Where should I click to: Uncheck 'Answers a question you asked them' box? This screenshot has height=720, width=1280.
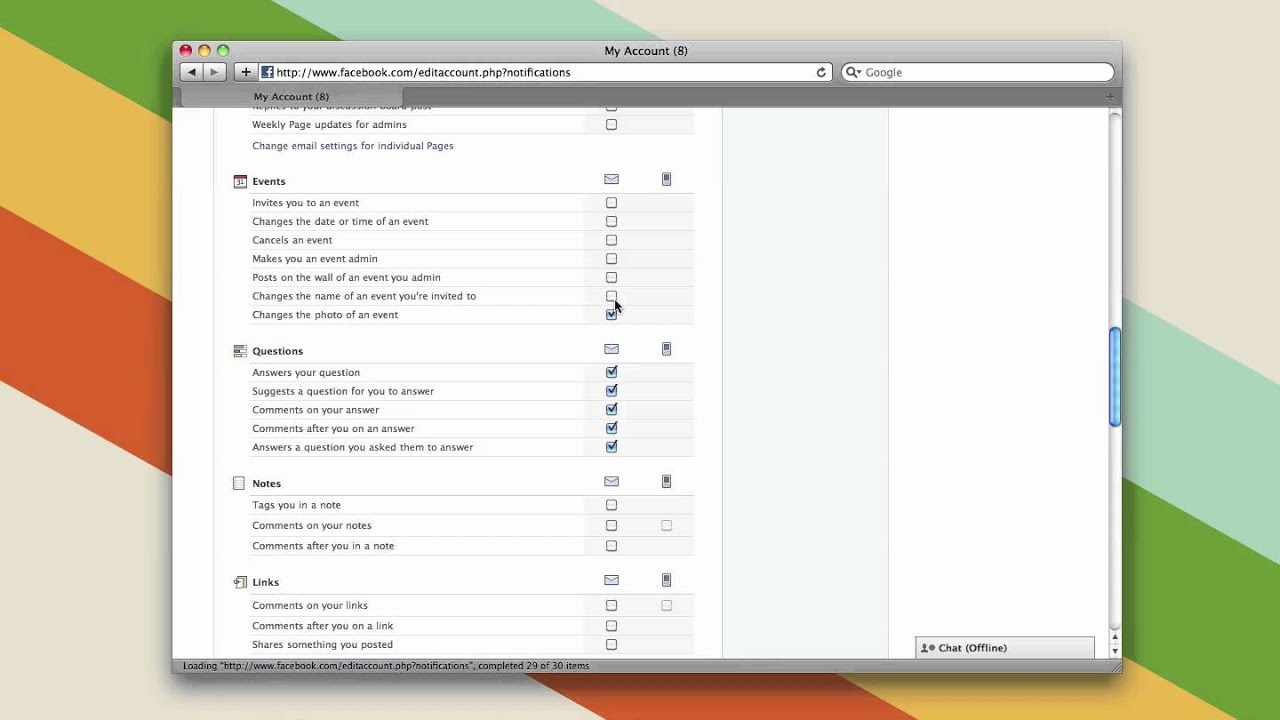click(611, 447)
